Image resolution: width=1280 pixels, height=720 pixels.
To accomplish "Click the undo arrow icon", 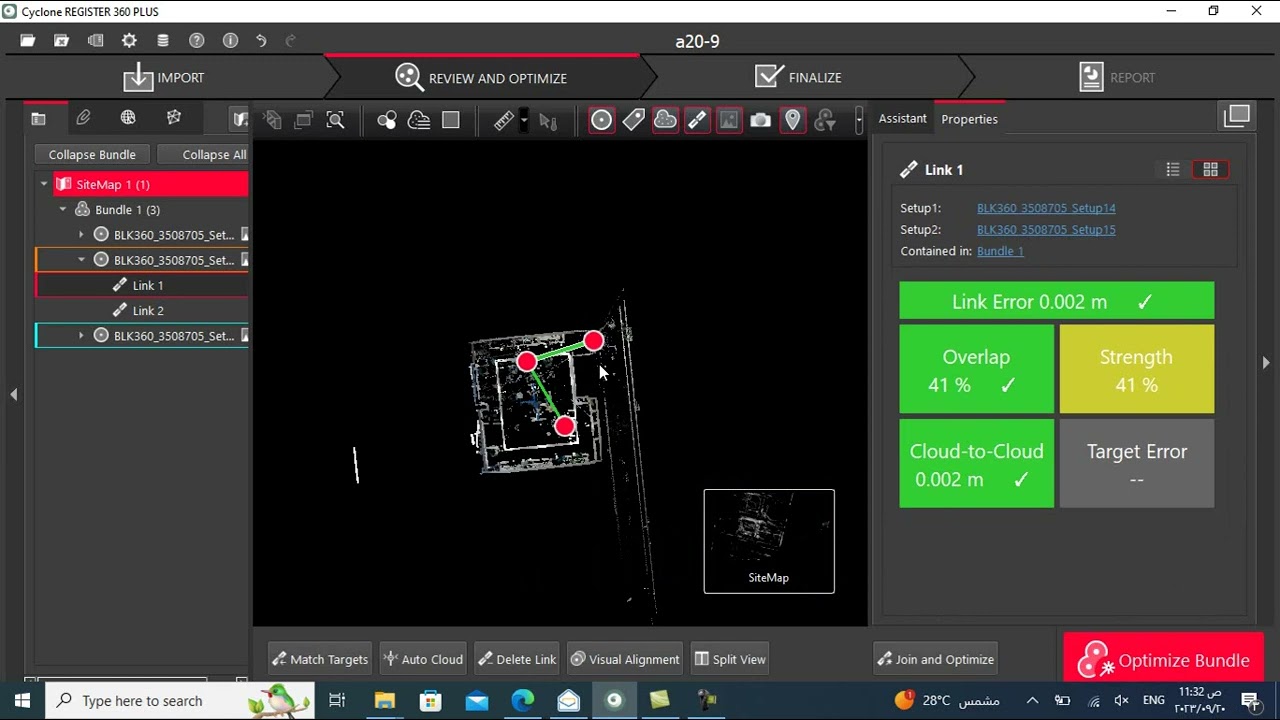I will click(x=261, y=41).
